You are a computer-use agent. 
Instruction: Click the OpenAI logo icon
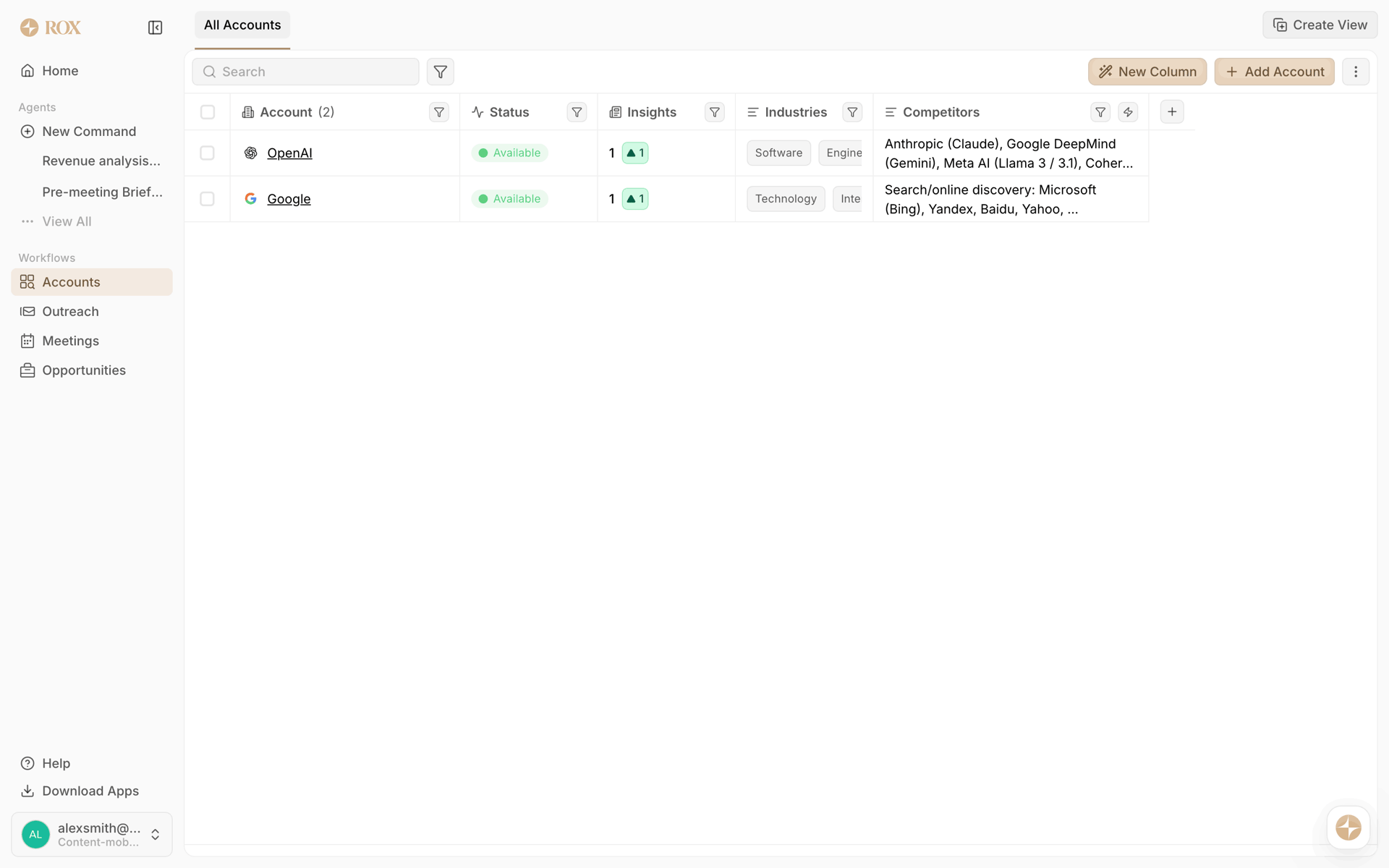click(251, 153)
